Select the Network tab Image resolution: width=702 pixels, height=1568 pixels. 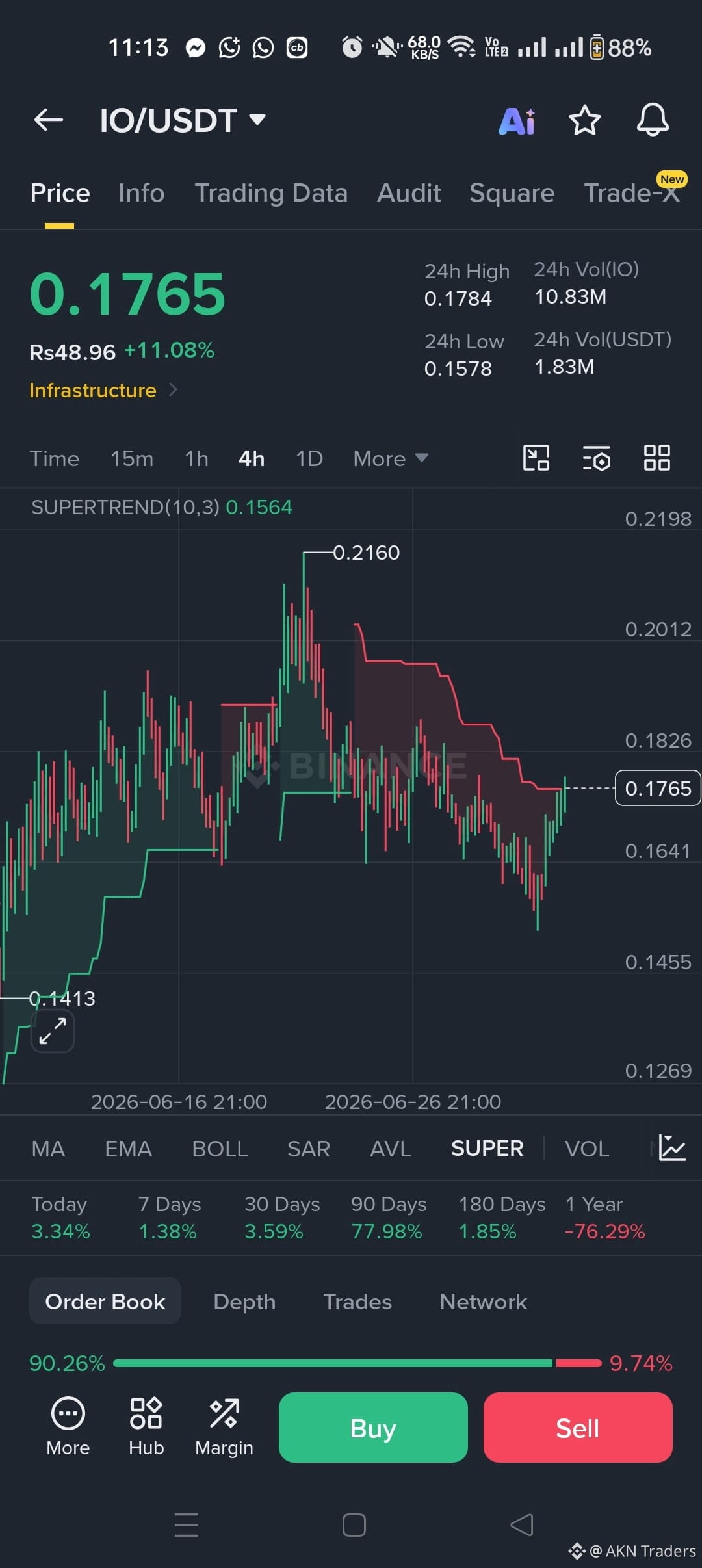pyautogui.click(x=484, y=1301)
